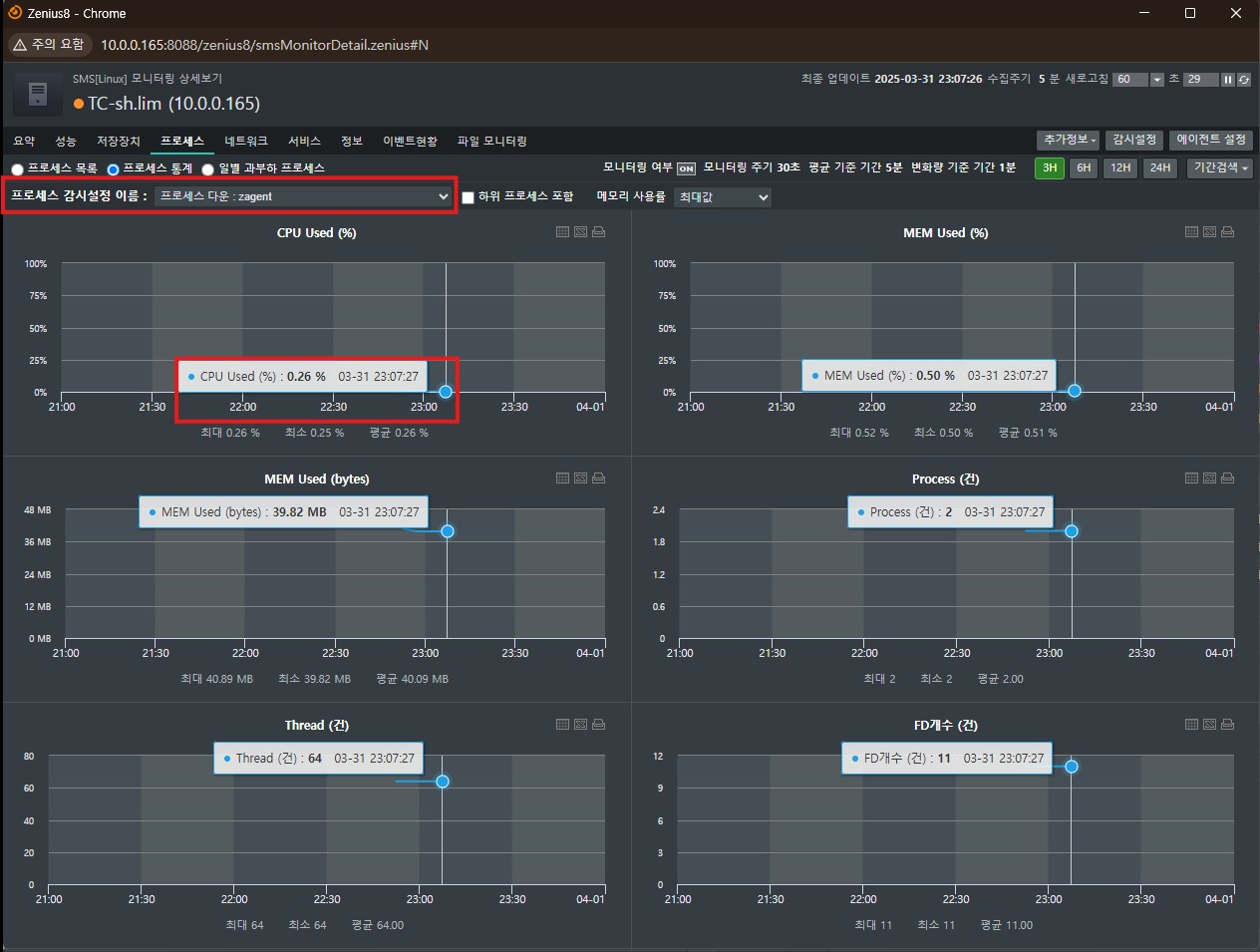This screenshot has width=1260, height=952.
Task: Select the 일별 과부하 프로세스 radio option
Action: (207, 169)
